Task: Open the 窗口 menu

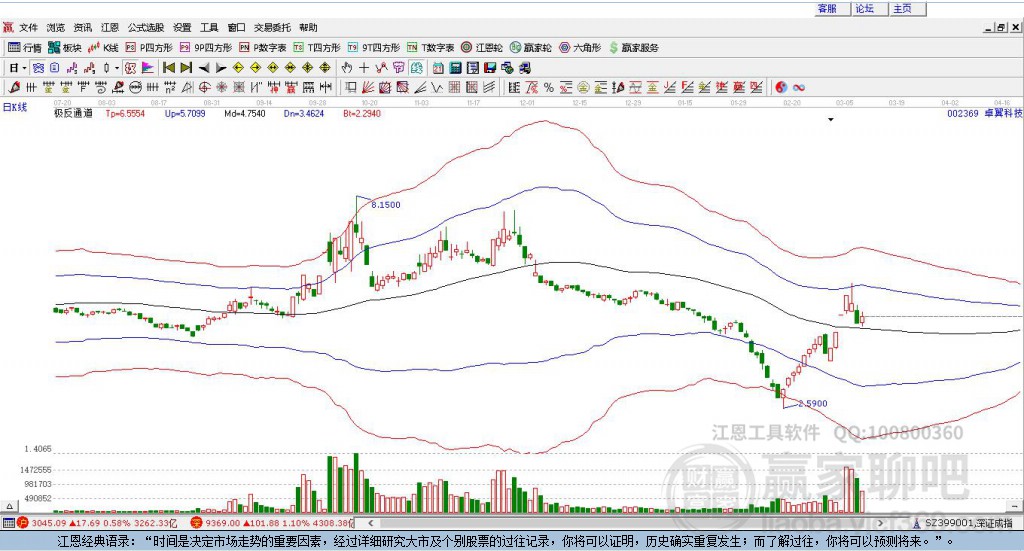Action: point(236,27)
